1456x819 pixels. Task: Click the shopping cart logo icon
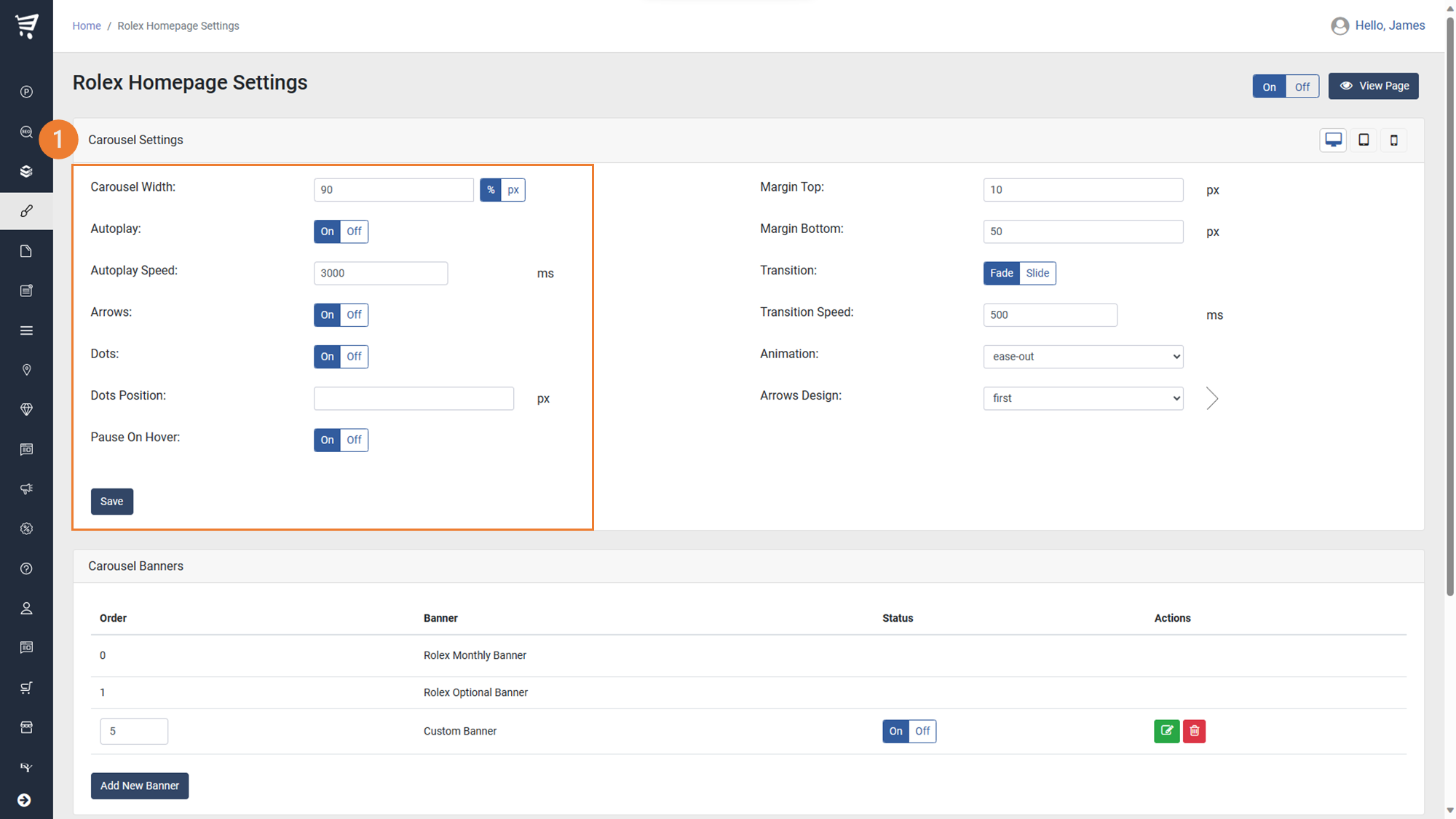27,25
